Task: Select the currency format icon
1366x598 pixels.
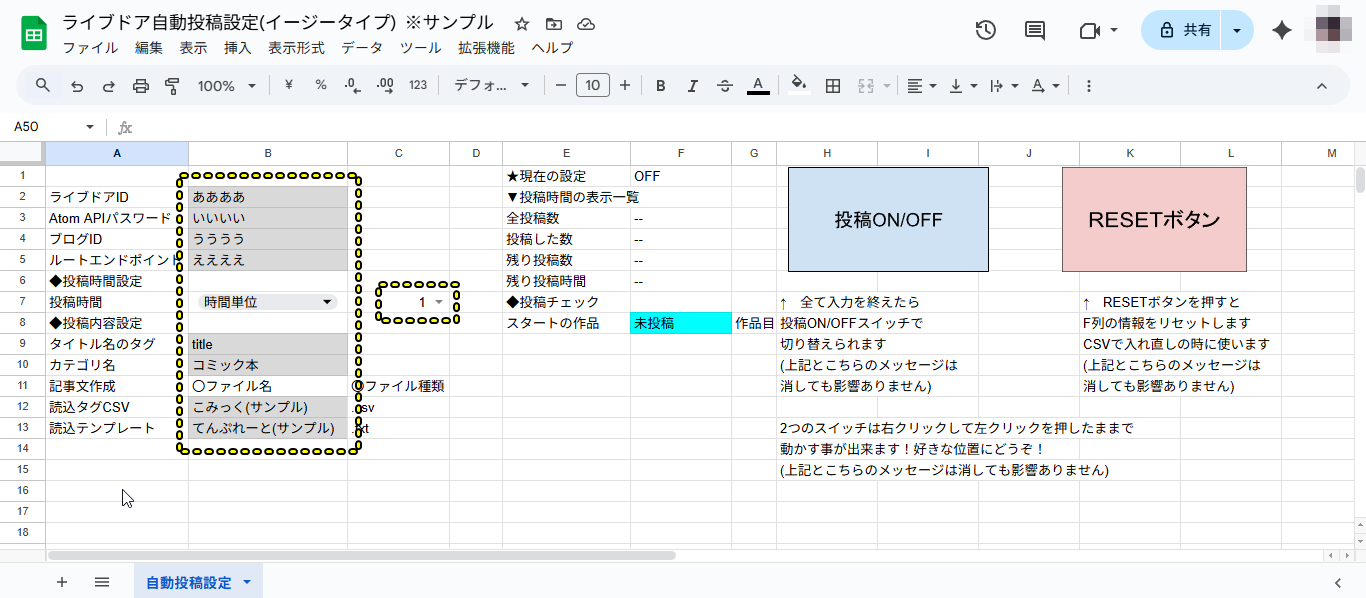Action: tap(287, 86)
